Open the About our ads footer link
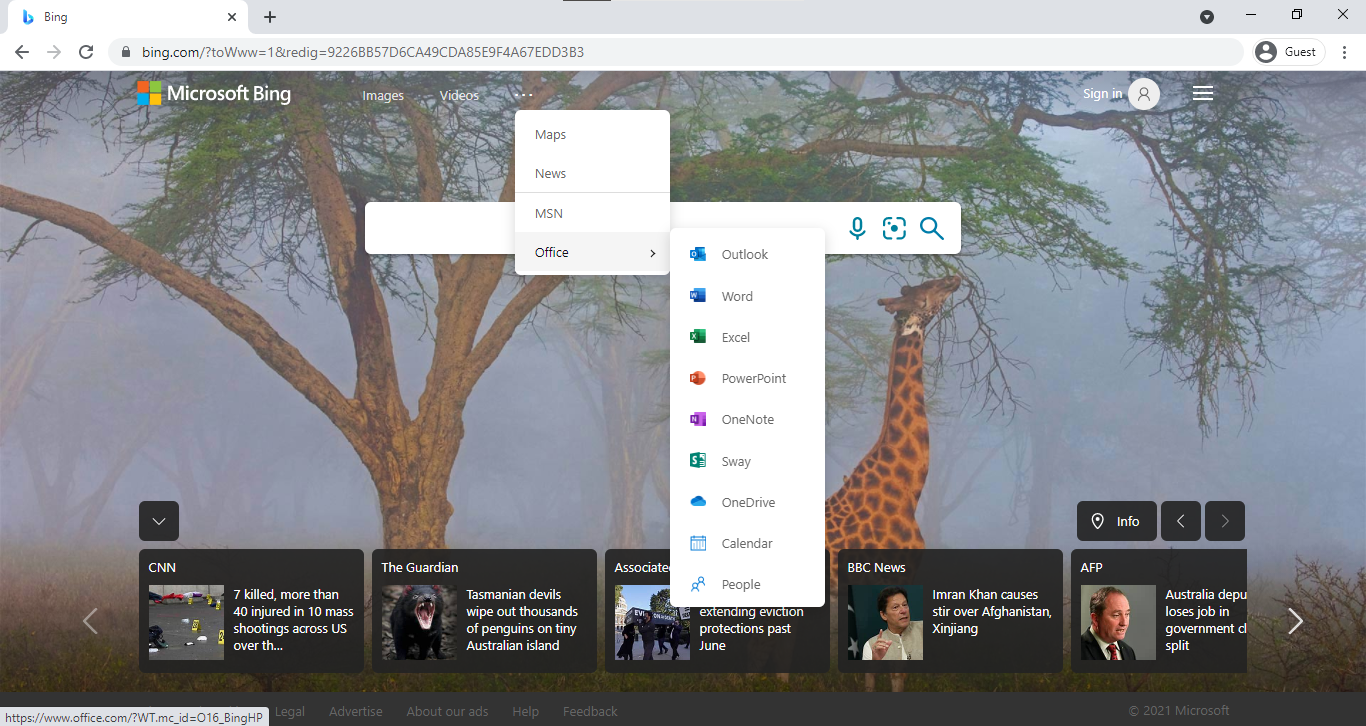Image resolution: width=1366 pixels, height=726 pixels. pyautogui.click(x=447, y=712)
